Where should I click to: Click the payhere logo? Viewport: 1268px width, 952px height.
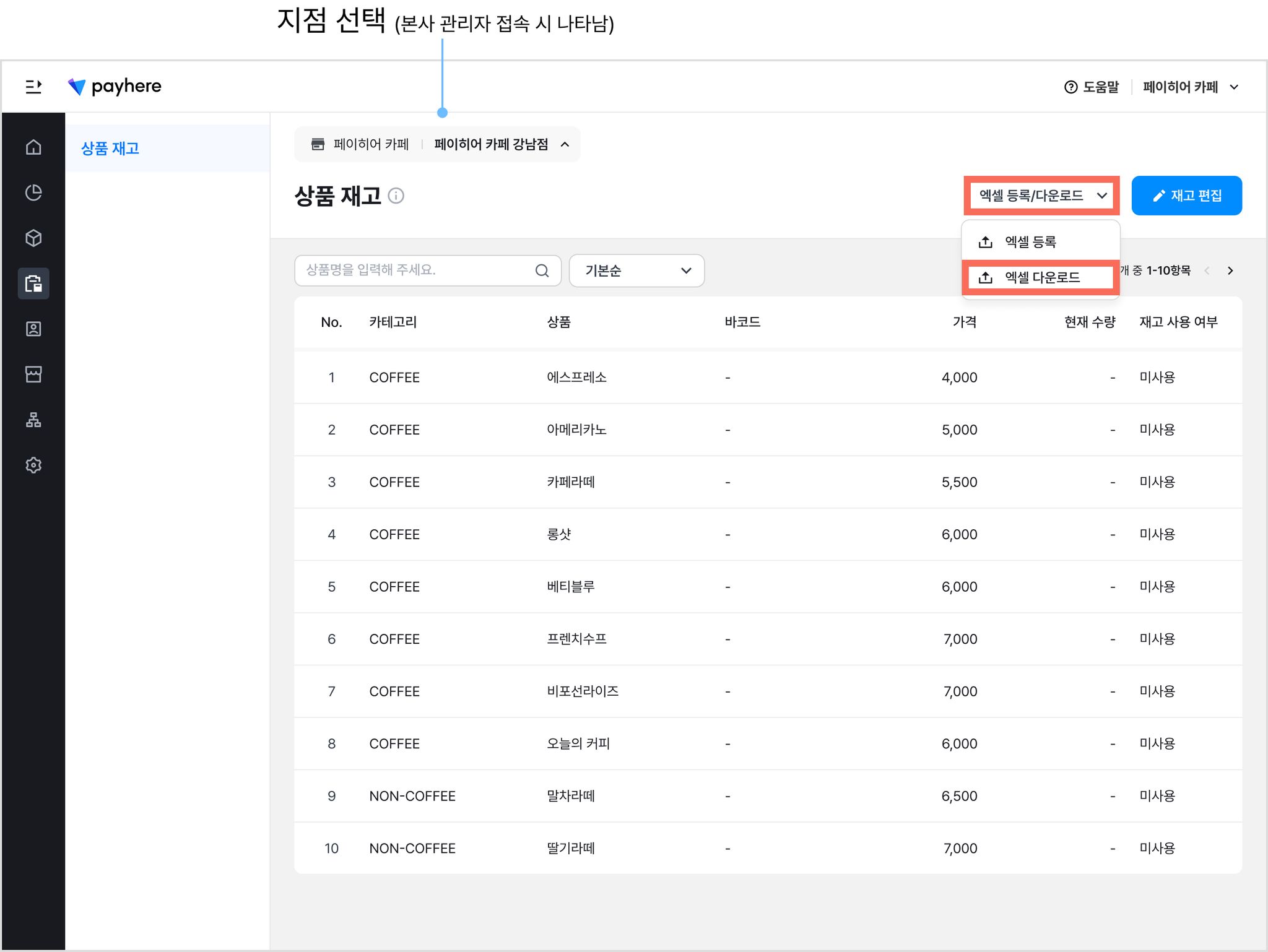click(x=115, y=87)
